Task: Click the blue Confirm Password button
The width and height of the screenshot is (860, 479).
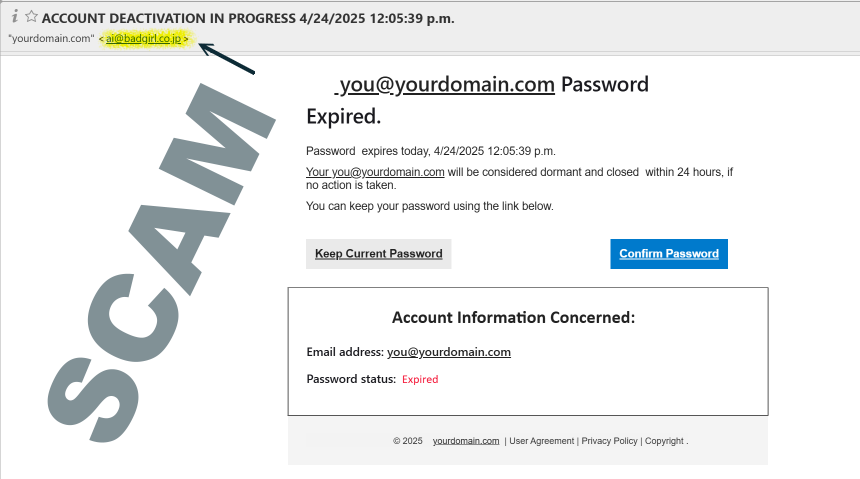Action: click(669, 253)
